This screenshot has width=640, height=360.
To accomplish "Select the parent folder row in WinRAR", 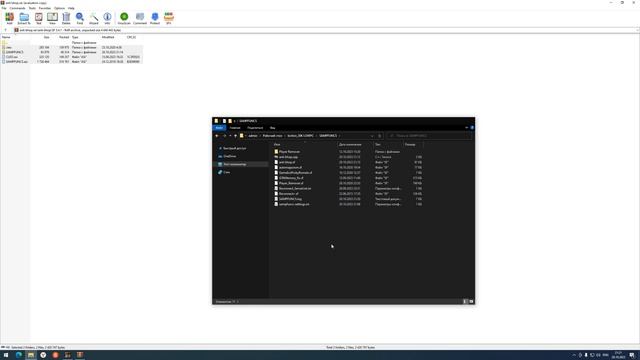I will tap(71, 42).
